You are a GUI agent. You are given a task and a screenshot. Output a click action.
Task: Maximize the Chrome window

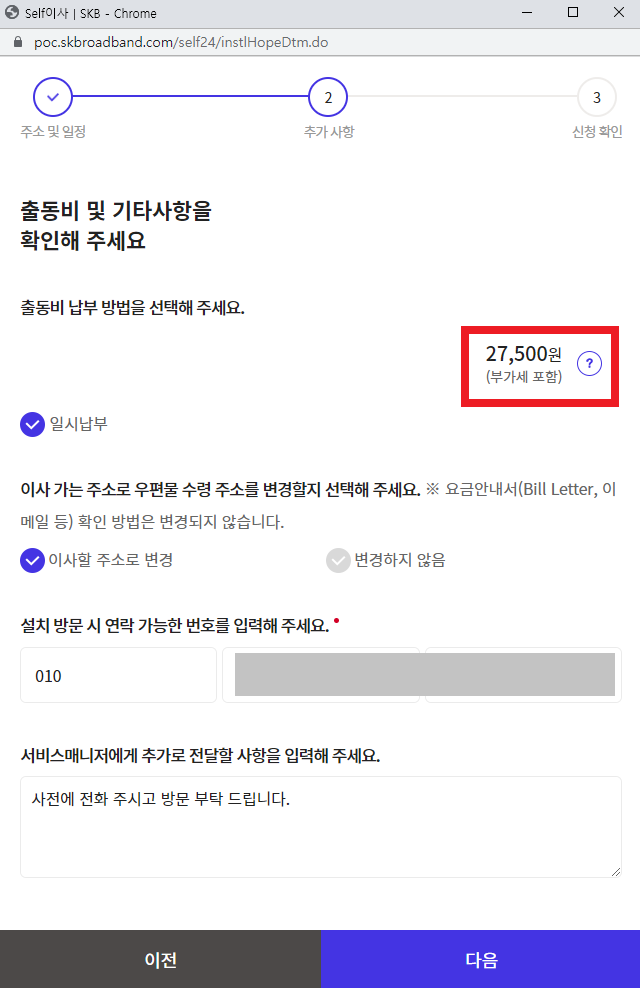573,12
